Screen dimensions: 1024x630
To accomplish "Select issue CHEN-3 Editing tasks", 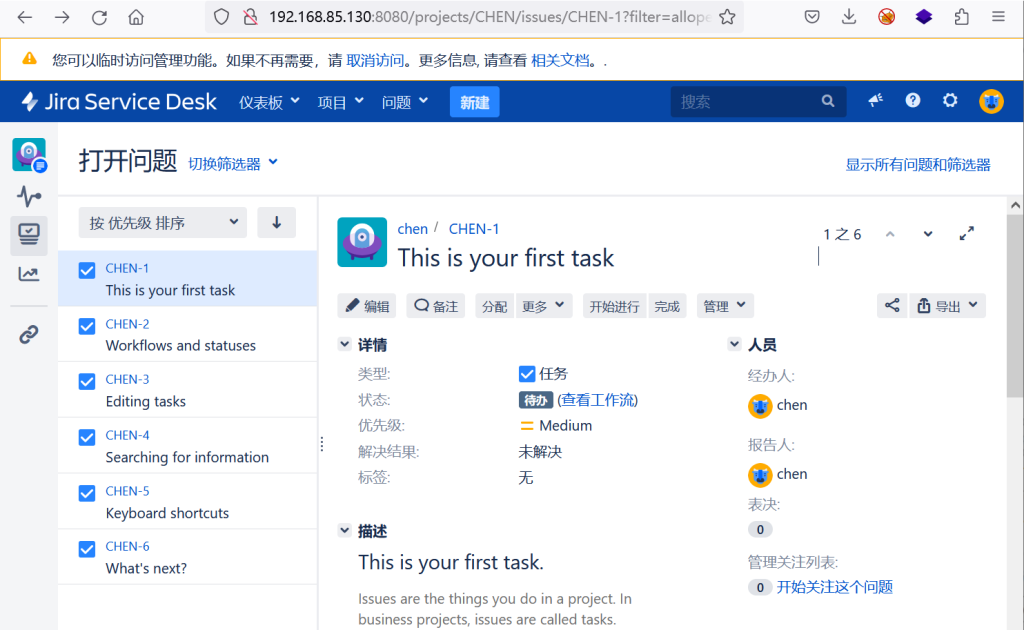I will [188, 390].
